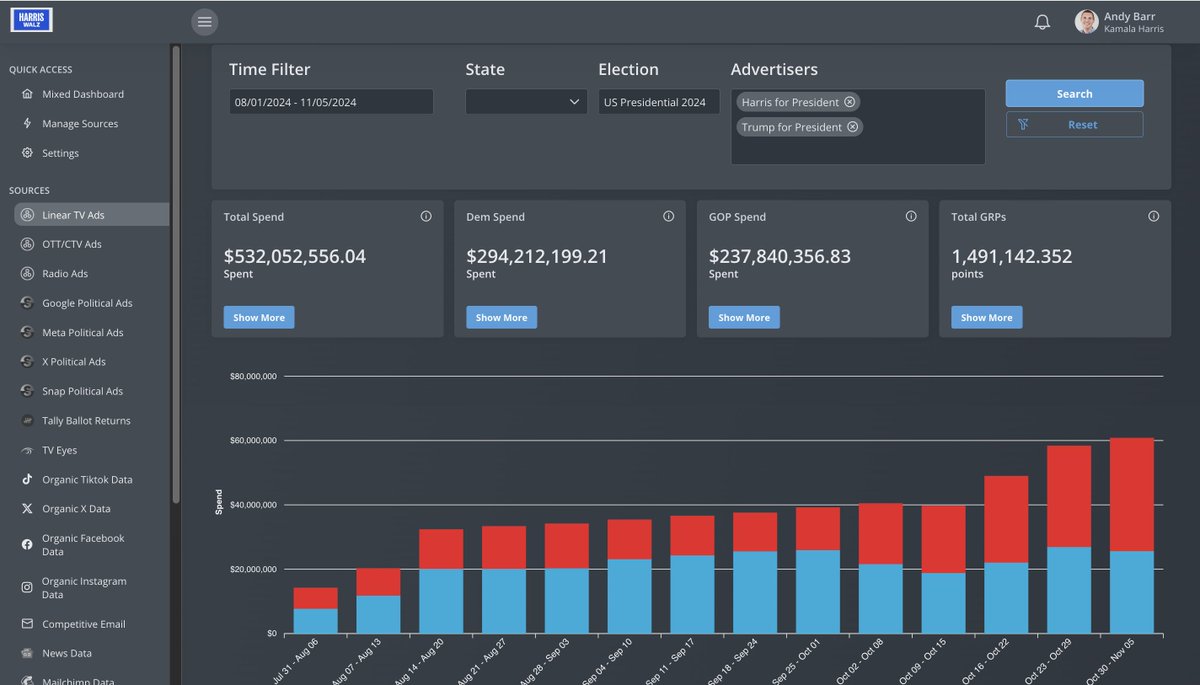Image resolution: width=1200 pixels, height=685 pixels.
Task: Click the $294,212,199.21 Dem spend value
Action: tap(537, 257)
